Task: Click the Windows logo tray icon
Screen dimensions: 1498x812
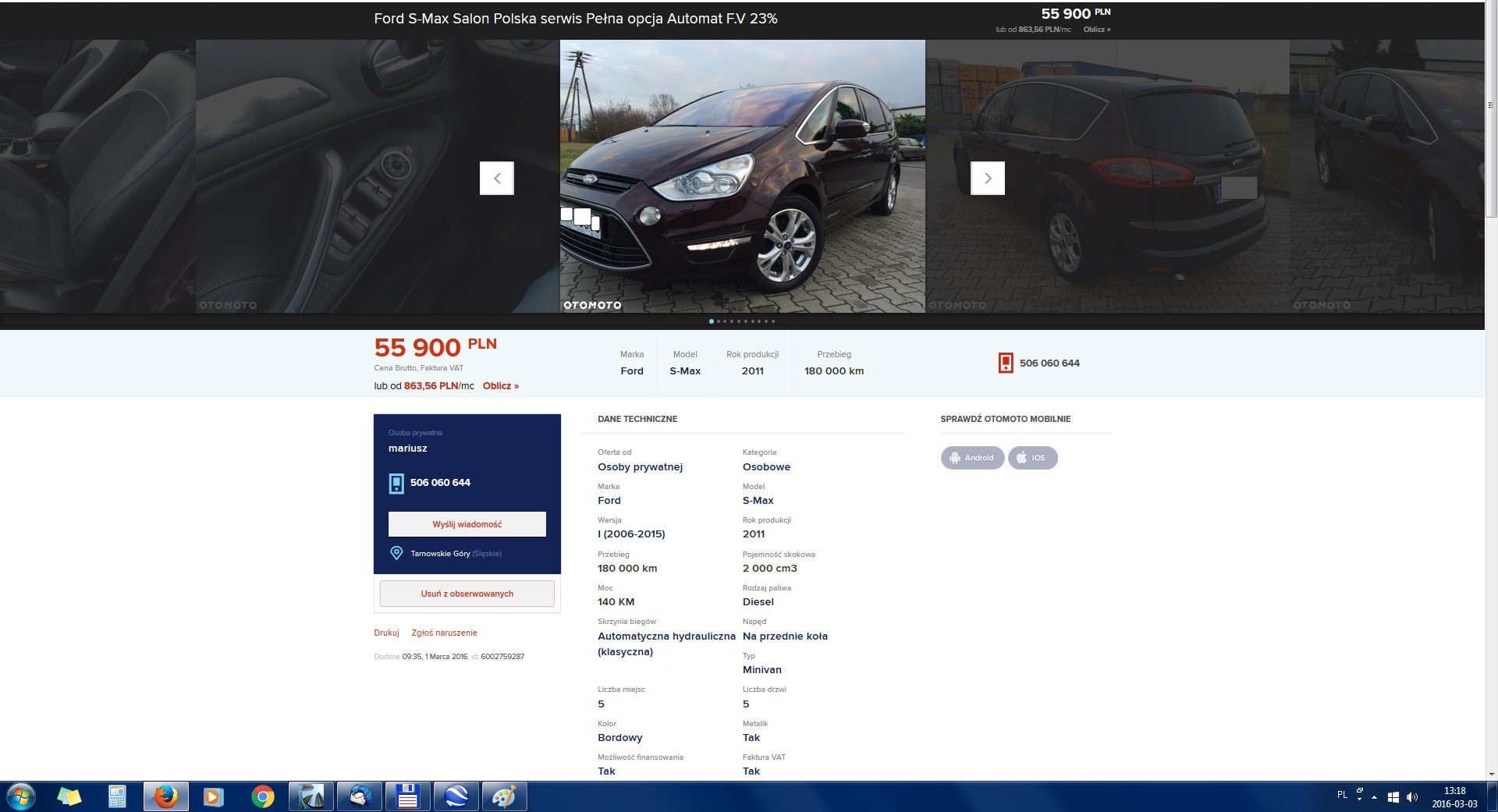Action: coord(1393,797)
